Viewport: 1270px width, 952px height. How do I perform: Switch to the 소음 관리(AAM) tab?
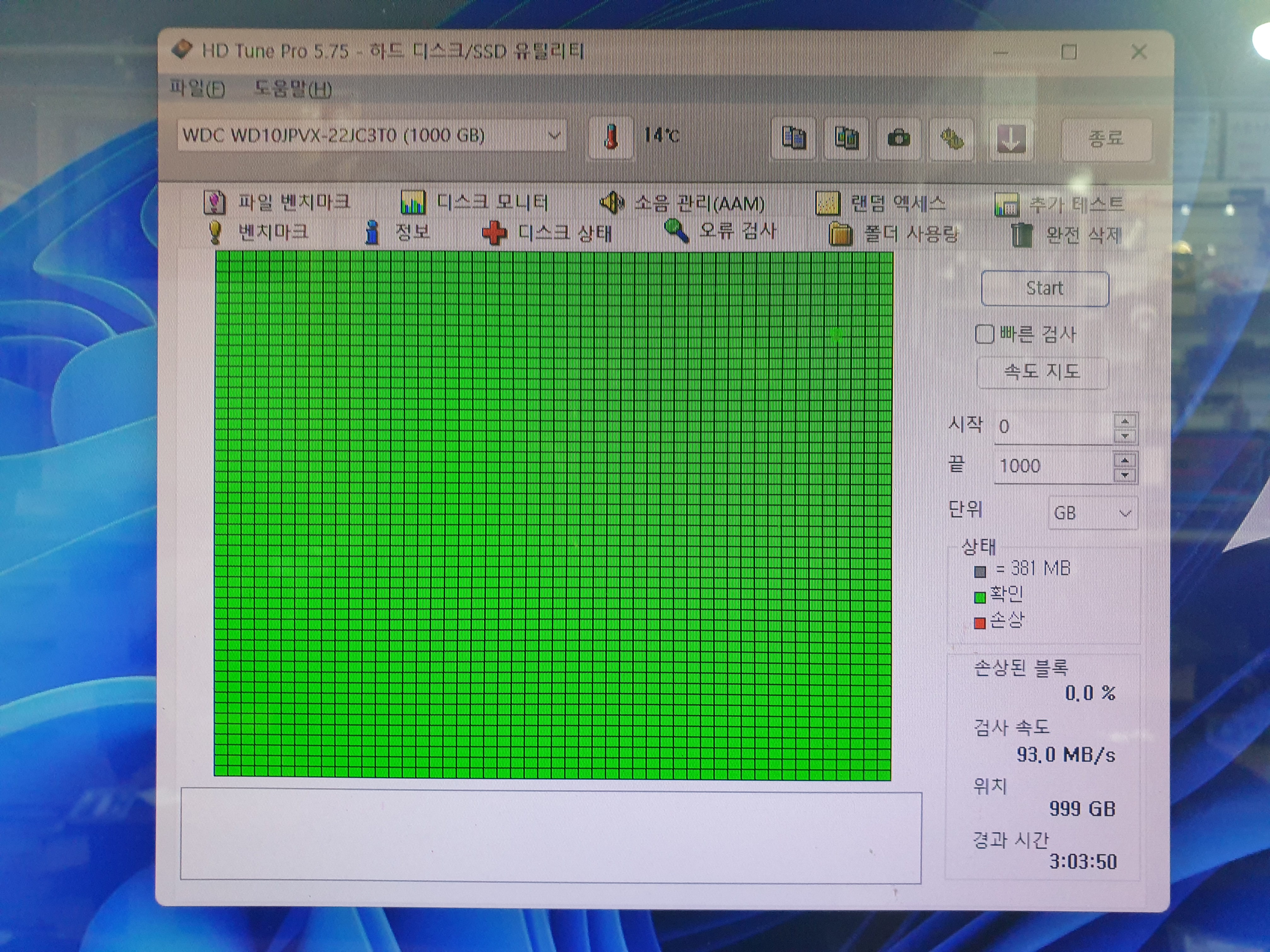682,203
